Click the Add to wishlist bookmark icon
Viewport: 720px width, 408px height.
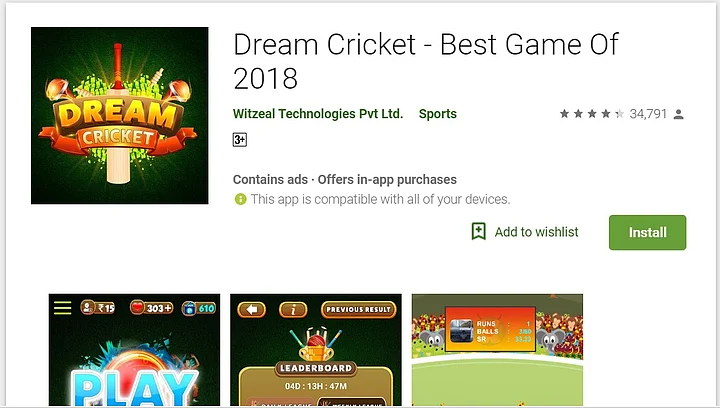(x=478, y=231)
